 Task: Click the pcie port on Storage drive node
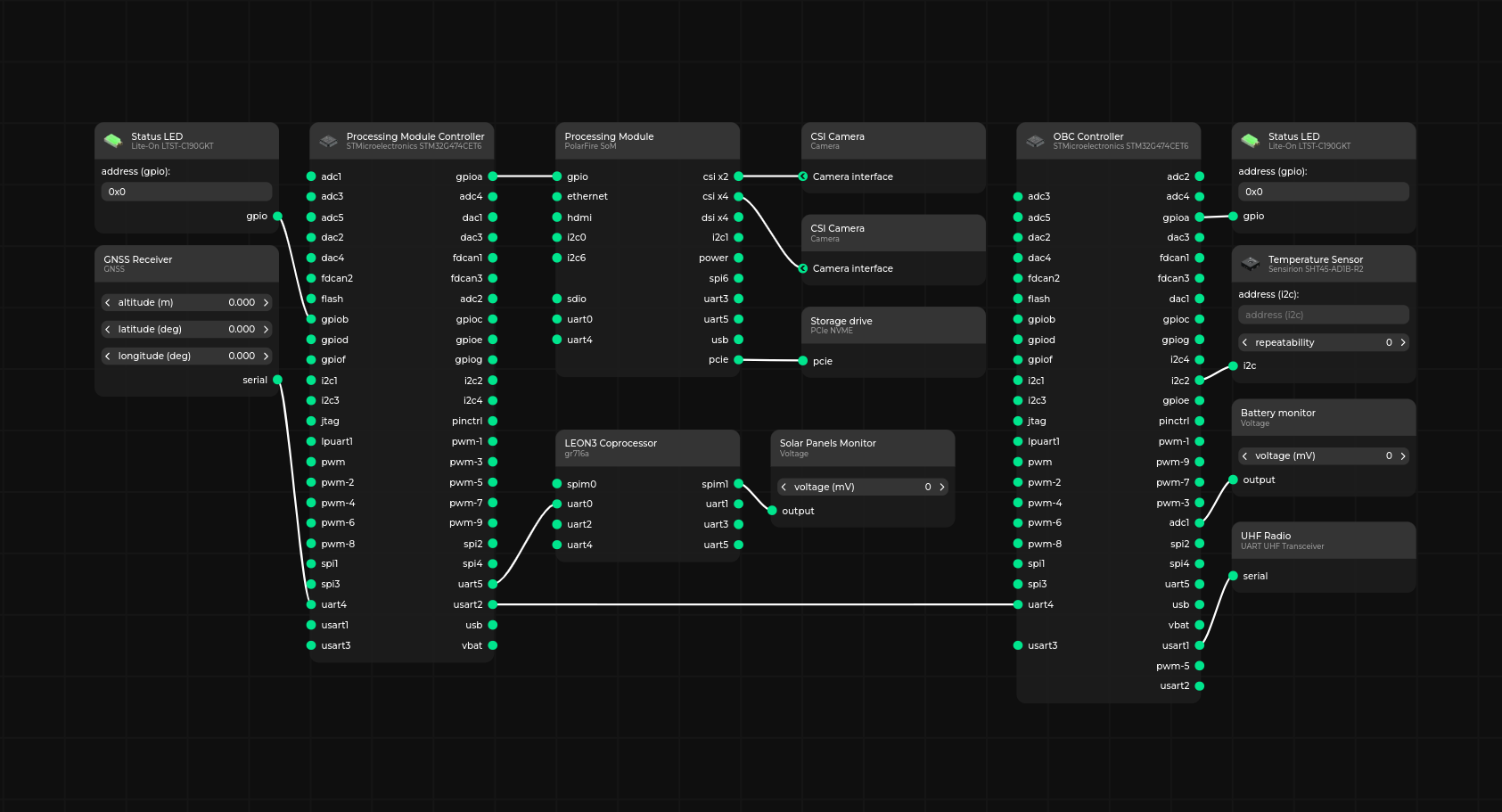(x=803, y=361)
